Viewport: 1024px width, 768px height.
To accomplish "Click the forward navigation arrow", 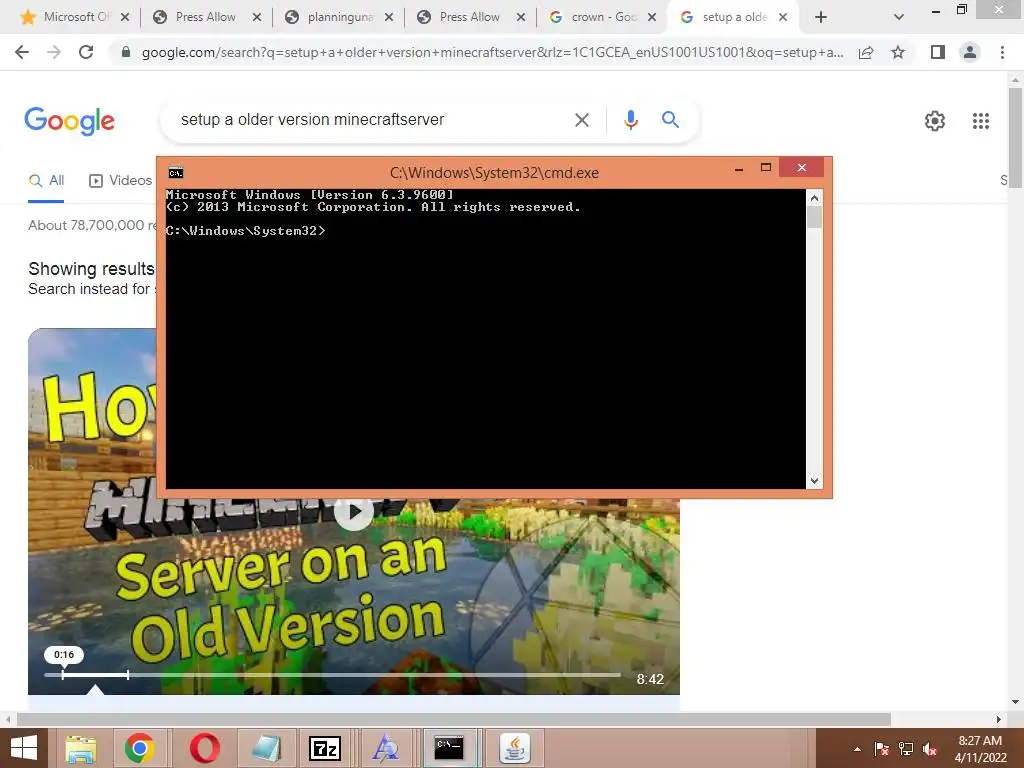I will point(54,52).
